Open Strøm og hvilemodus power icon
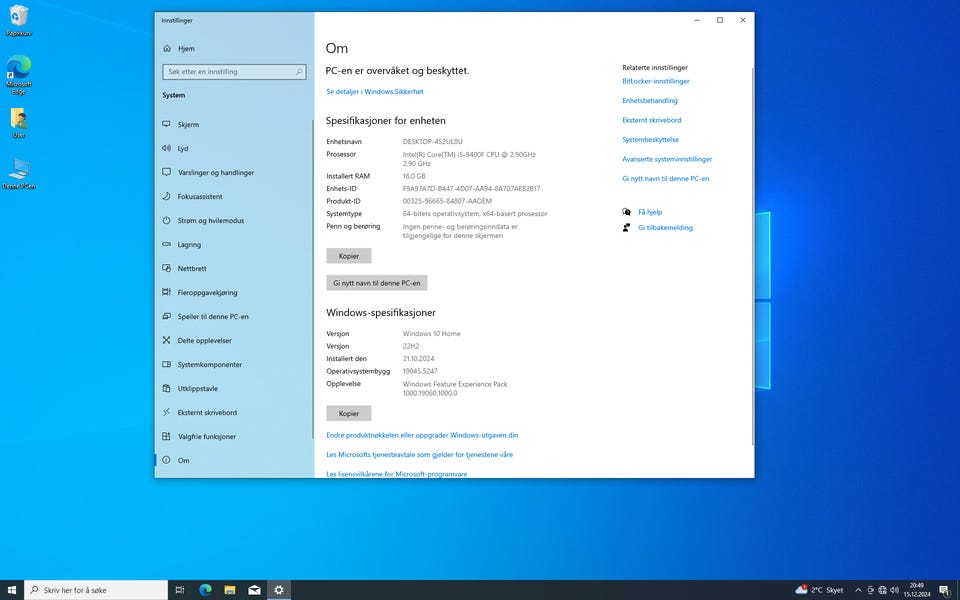 click(x=167, y=220)
